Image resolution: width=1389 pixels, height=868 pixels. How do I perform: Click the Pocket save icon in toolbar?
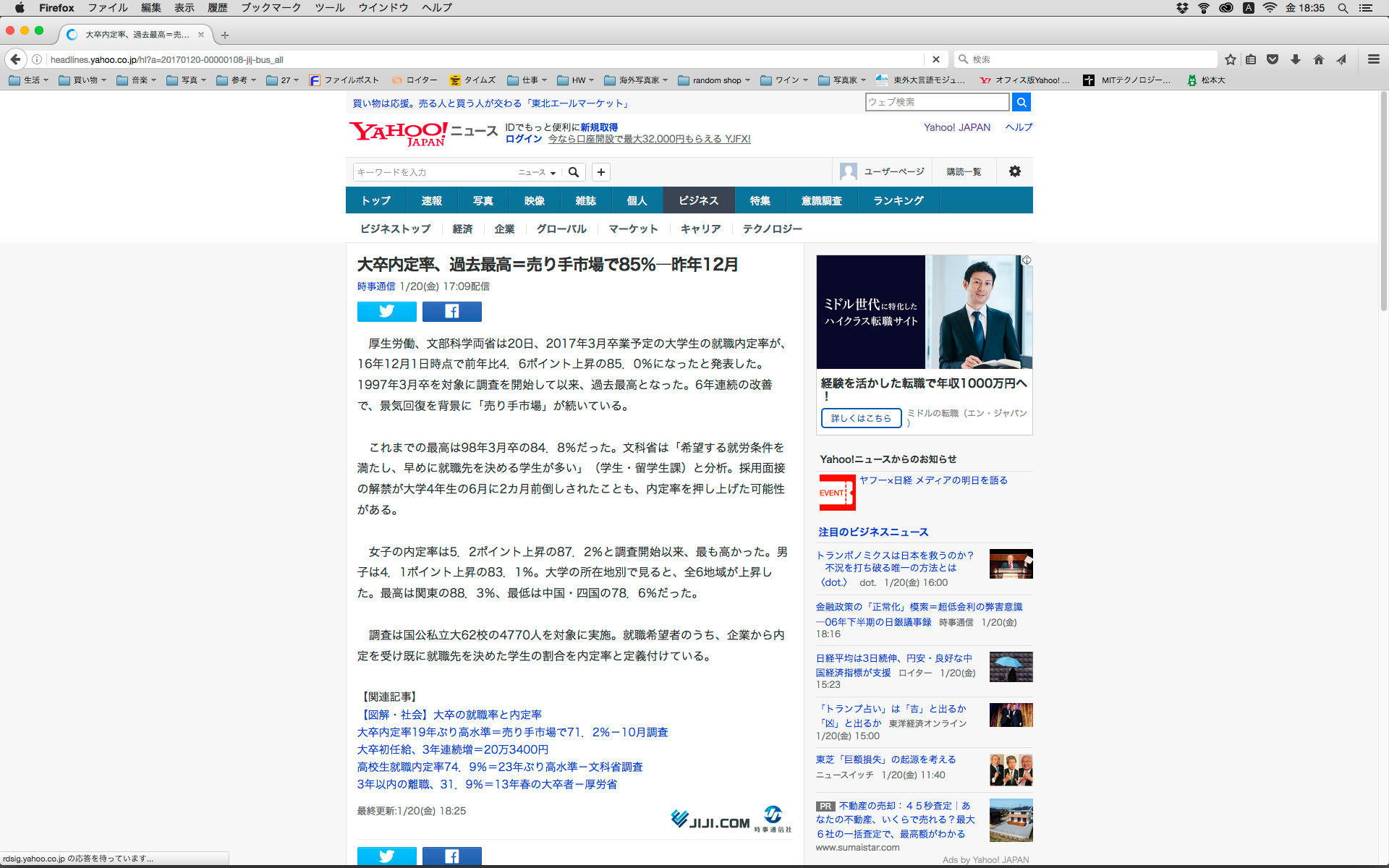(1273, 59)
